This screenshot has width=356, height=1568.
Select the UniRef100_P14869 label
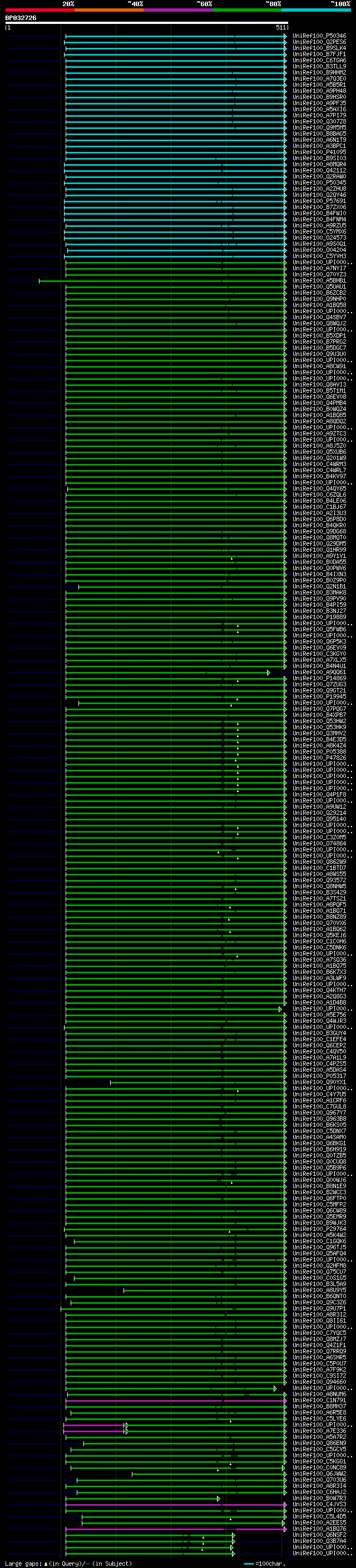tap(319, 678)
